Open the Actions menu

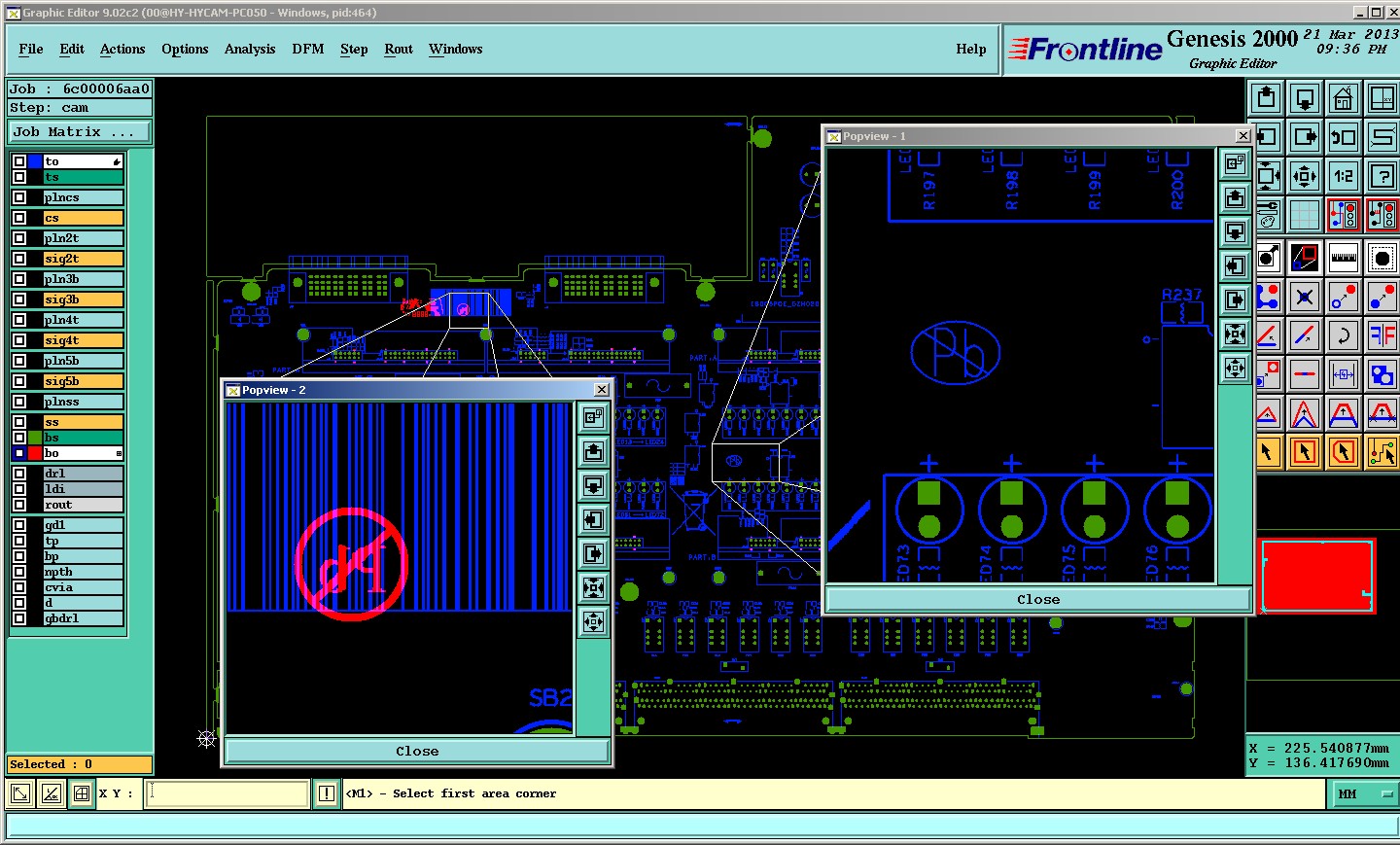tap(122, 49)
